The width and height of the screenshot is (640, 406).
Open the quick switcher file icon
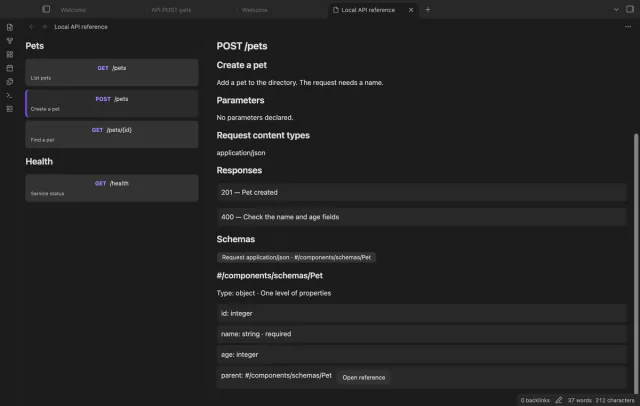[10, 27]
